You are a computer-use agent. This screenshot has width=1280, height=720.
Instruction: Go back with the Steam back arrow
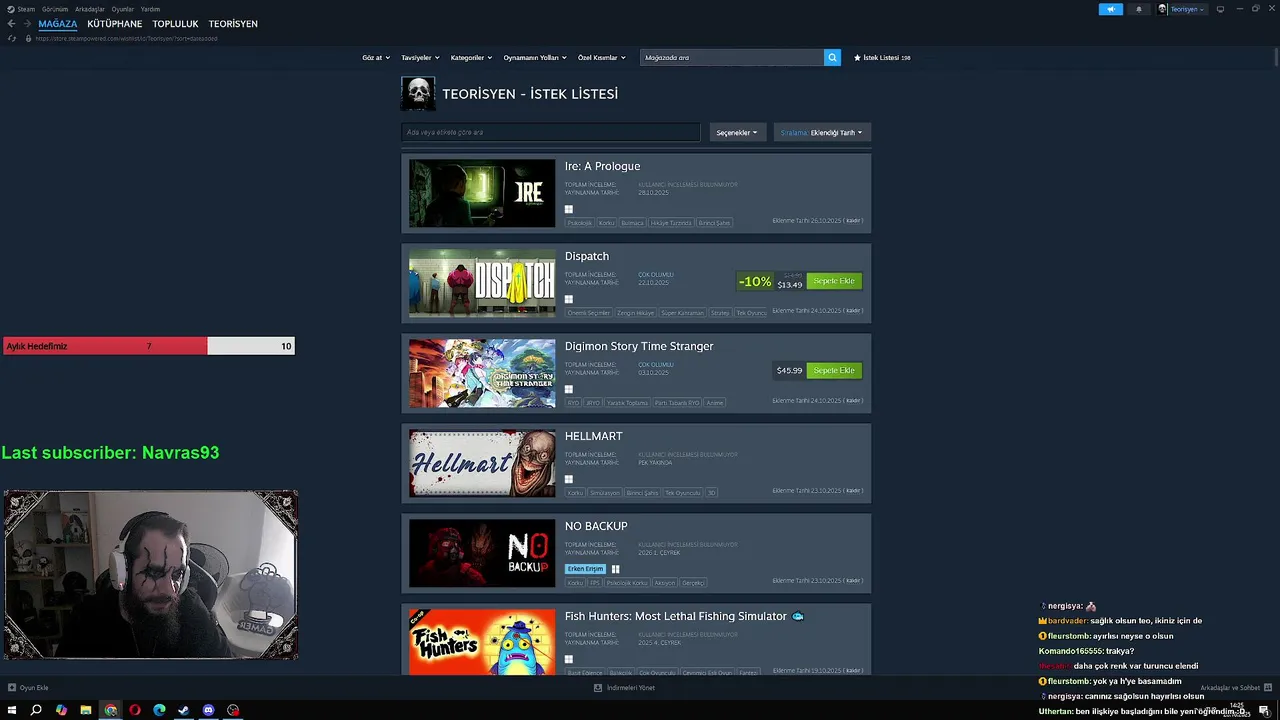(11, 24)
